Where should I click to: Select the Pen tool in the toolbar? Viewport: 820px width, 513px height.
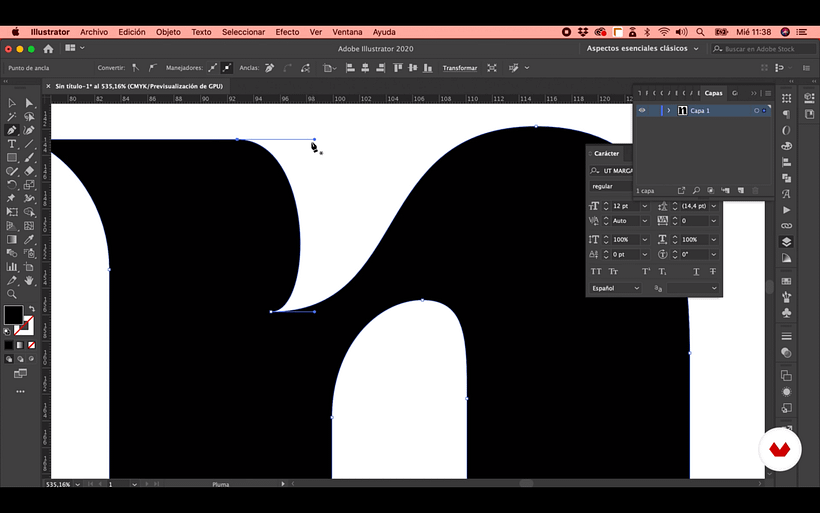click(12, 130)
